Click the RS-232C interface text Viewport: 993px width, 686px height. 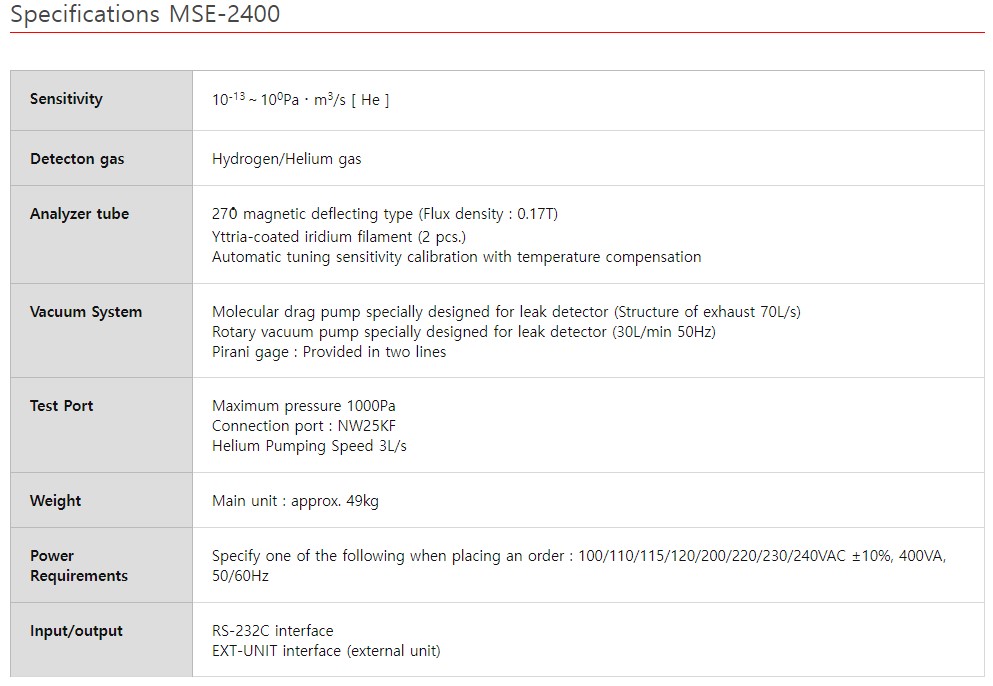[x=272, y=631]
